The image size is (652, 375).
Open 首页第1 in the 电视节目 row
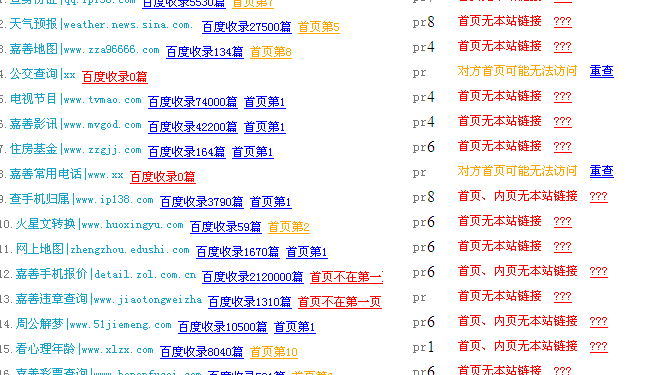coord(264,102)
